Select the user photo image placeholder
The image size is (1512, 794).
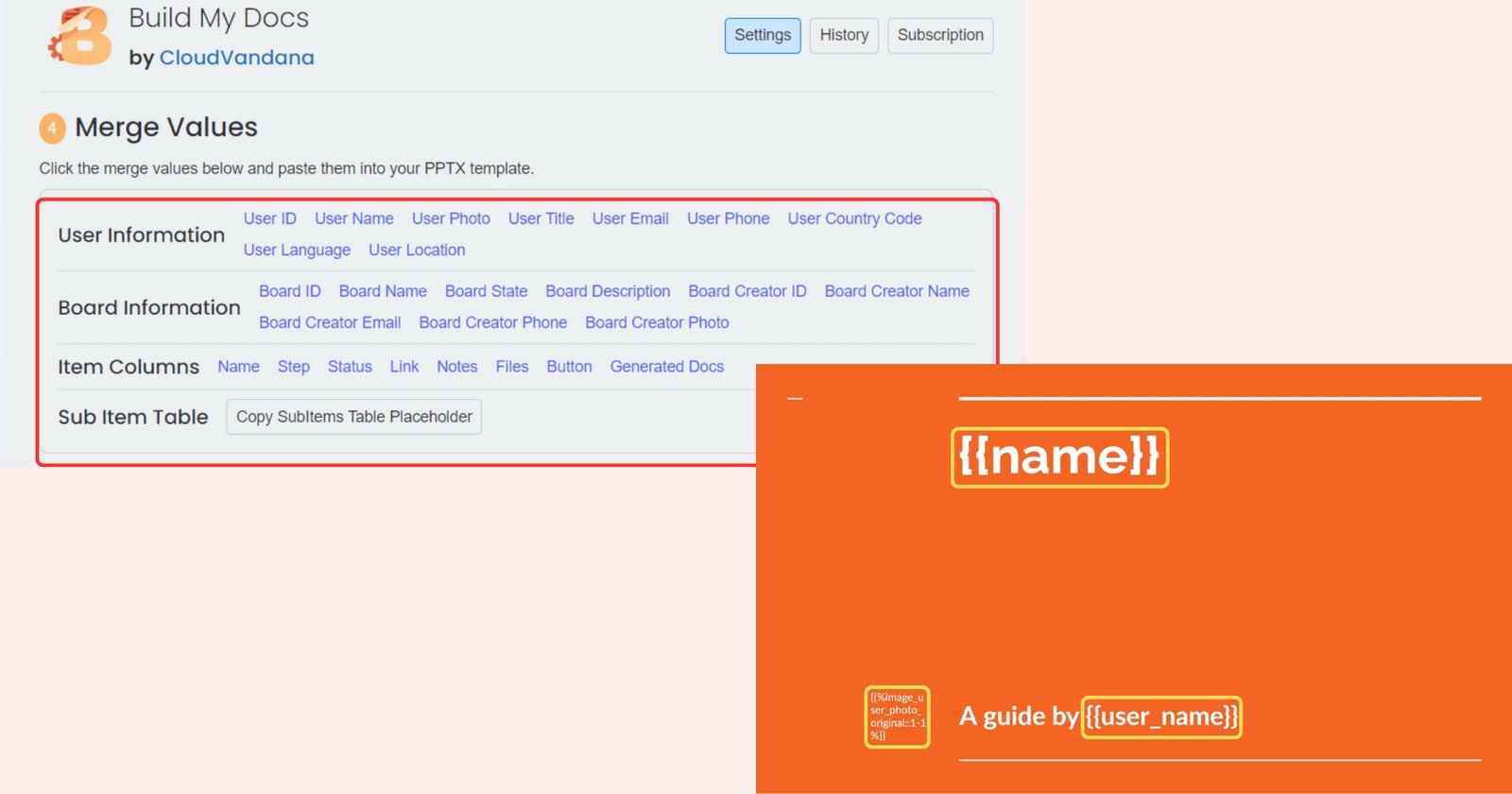coord(897,716)
